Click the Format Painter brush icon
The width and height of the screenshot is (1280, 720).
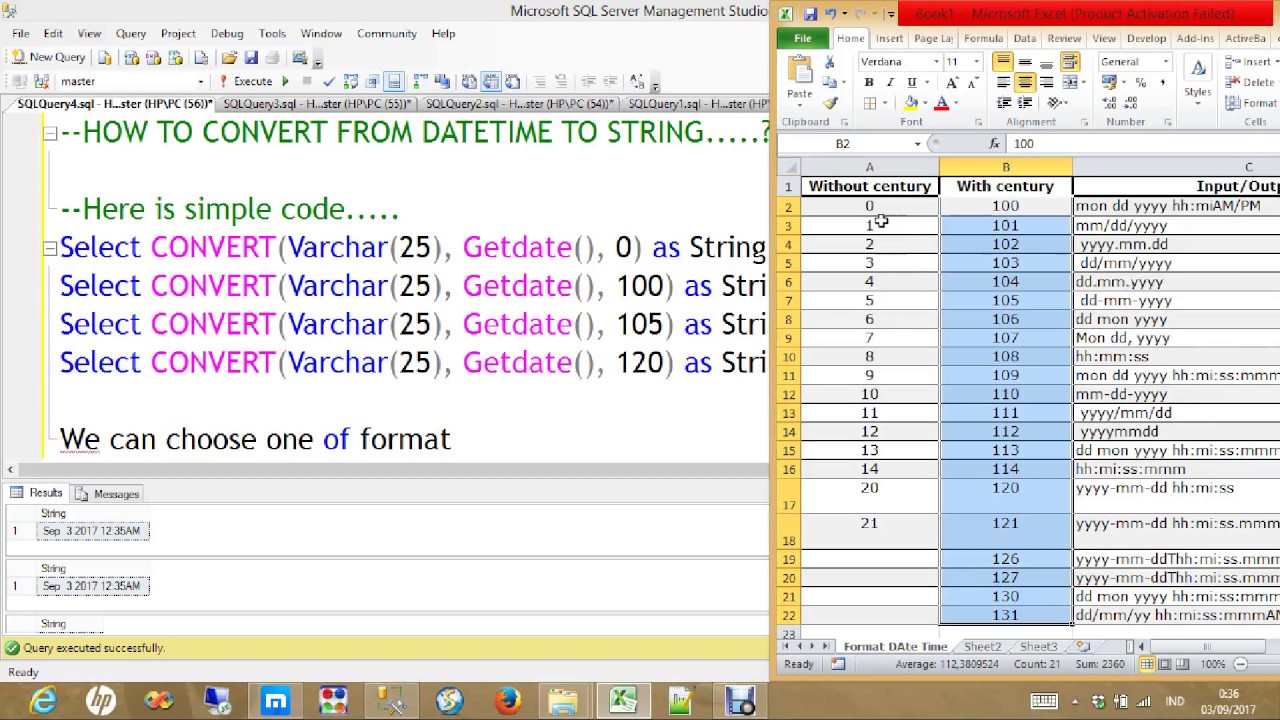830,102
